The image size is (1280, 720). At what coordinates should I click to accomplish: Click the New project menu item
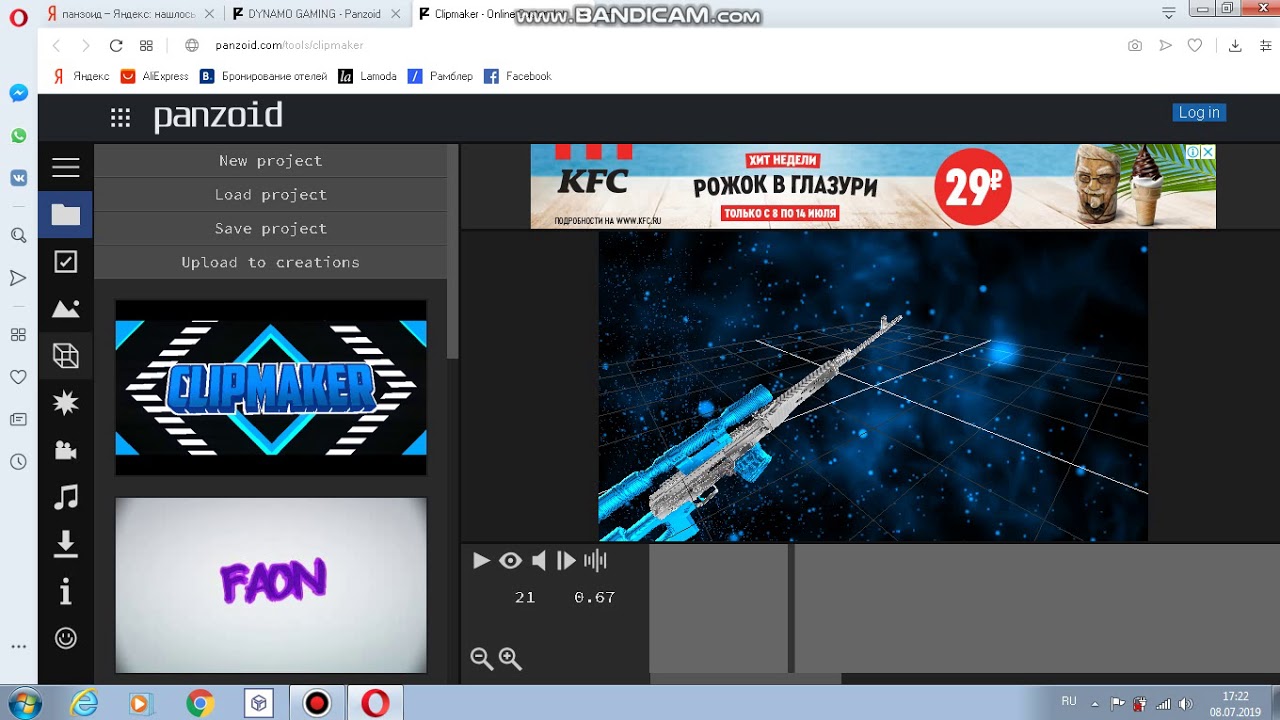pos(270,161)
